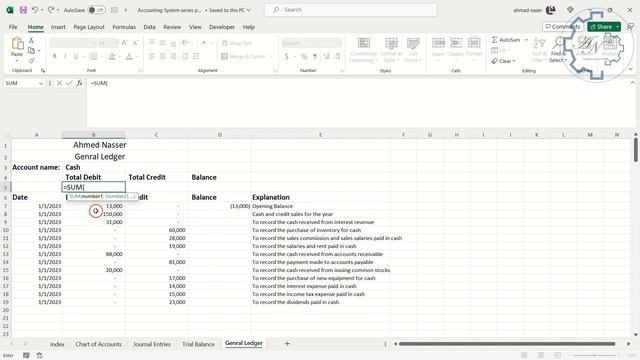Click the horizontal scrollbar thumb
Viewport: 640px width, 360px height.
pos(507,344)
